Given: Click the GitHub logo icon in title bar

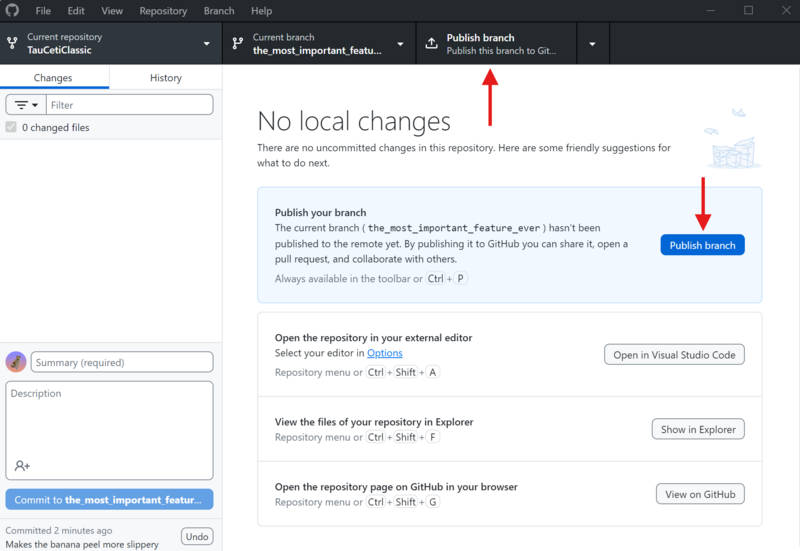Looking at the screenshot, I should [x=13, y=11].
